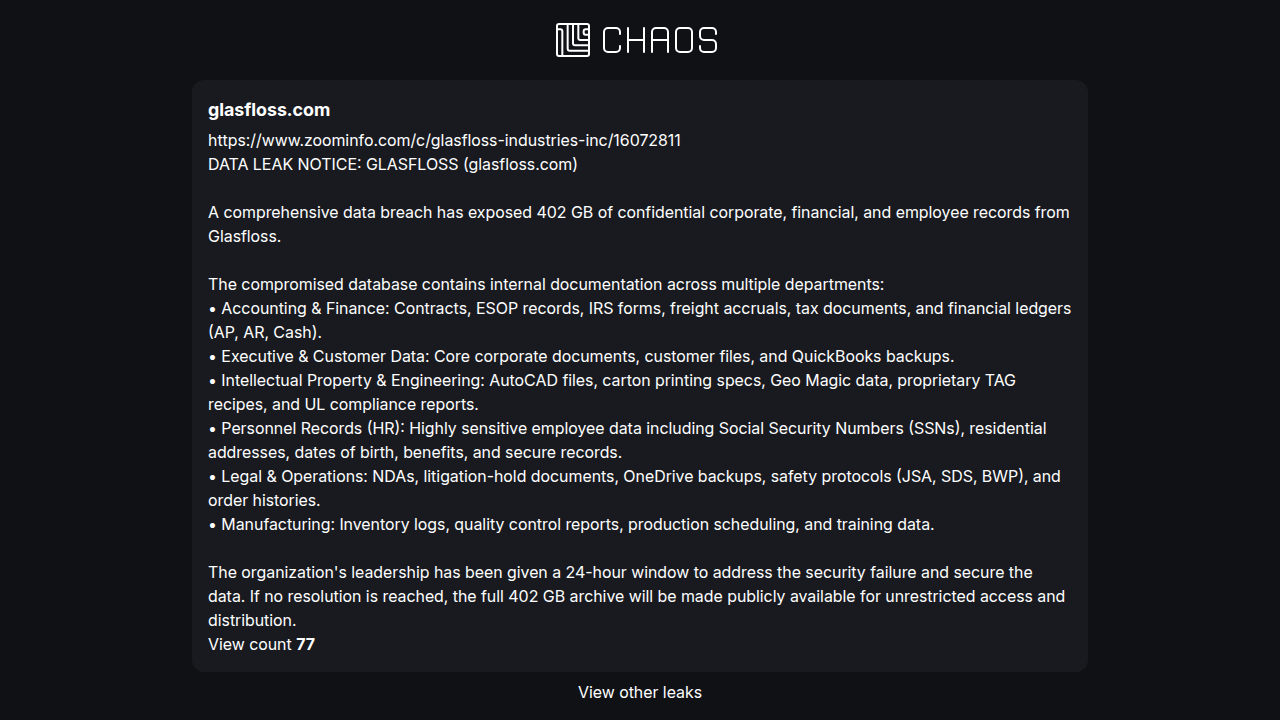Click the View count 77 number

pyautogui.click(x=305, y=644)
